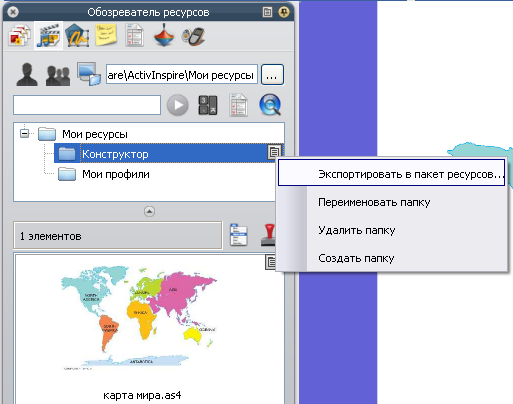This screenshot has width=513, height=404.
Task: Close the Обозреватель ресурсов panel
Action: [x=13, y=12]
